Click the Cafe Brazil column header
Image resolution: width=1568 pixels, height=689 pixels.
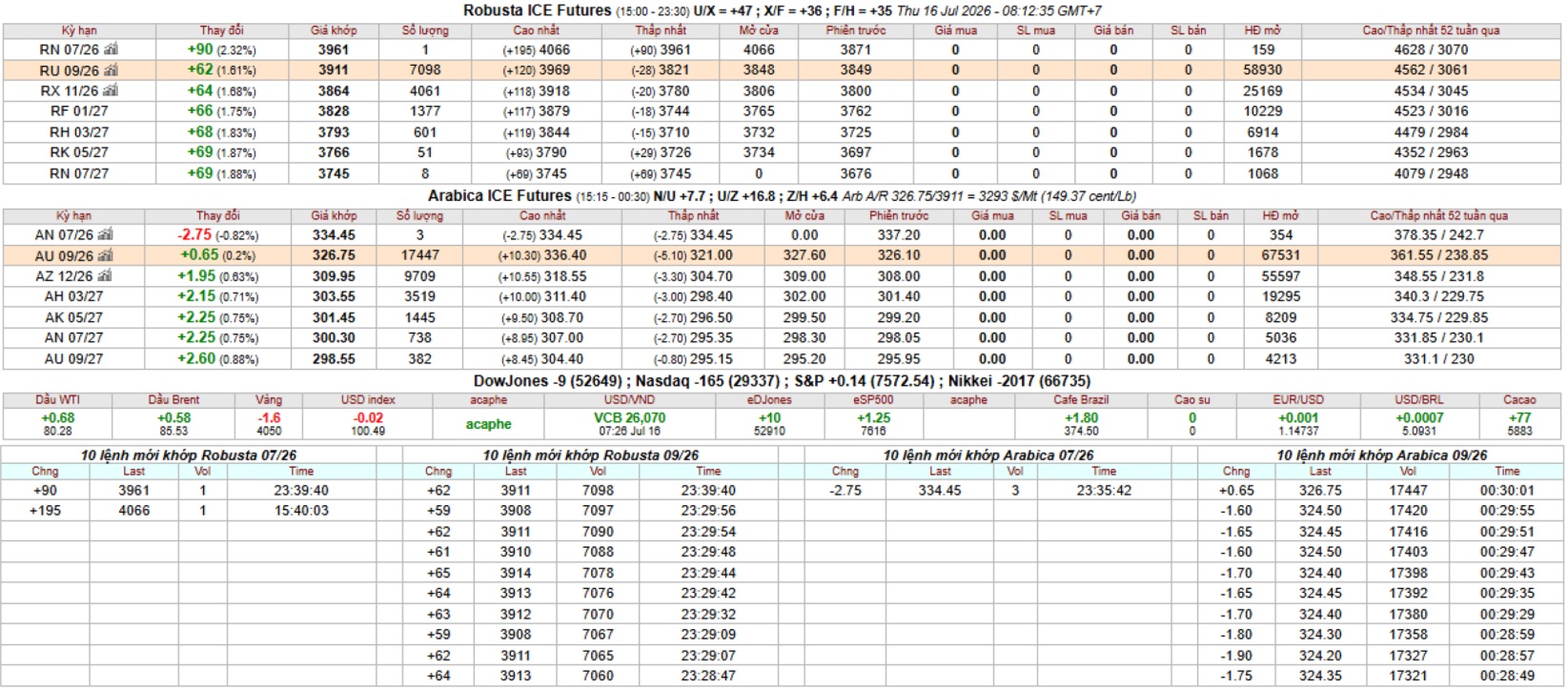point(1081,400)
